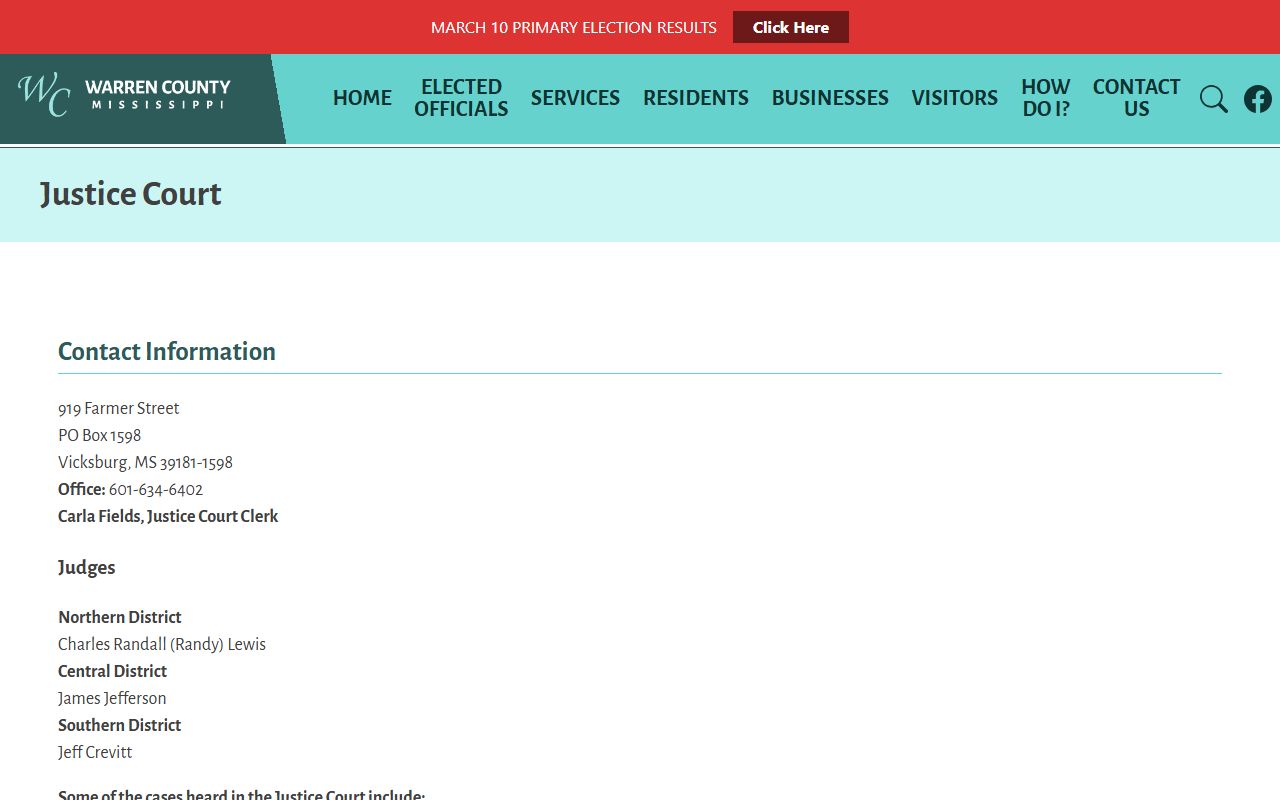Open the HOW DO I? menu

pyautogui.click(x=1046, y=98)
